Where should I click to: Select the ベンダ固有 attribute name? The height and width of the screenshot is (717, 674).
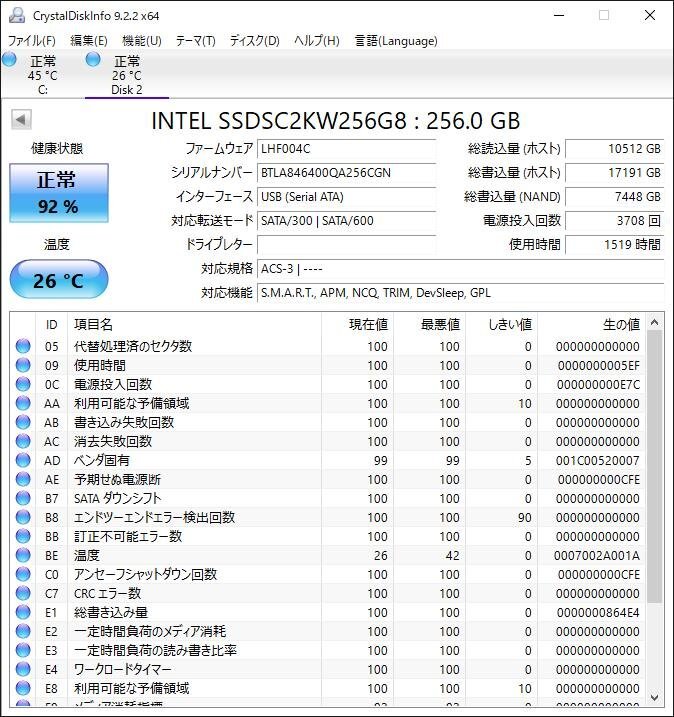click(x=102, y=460)
